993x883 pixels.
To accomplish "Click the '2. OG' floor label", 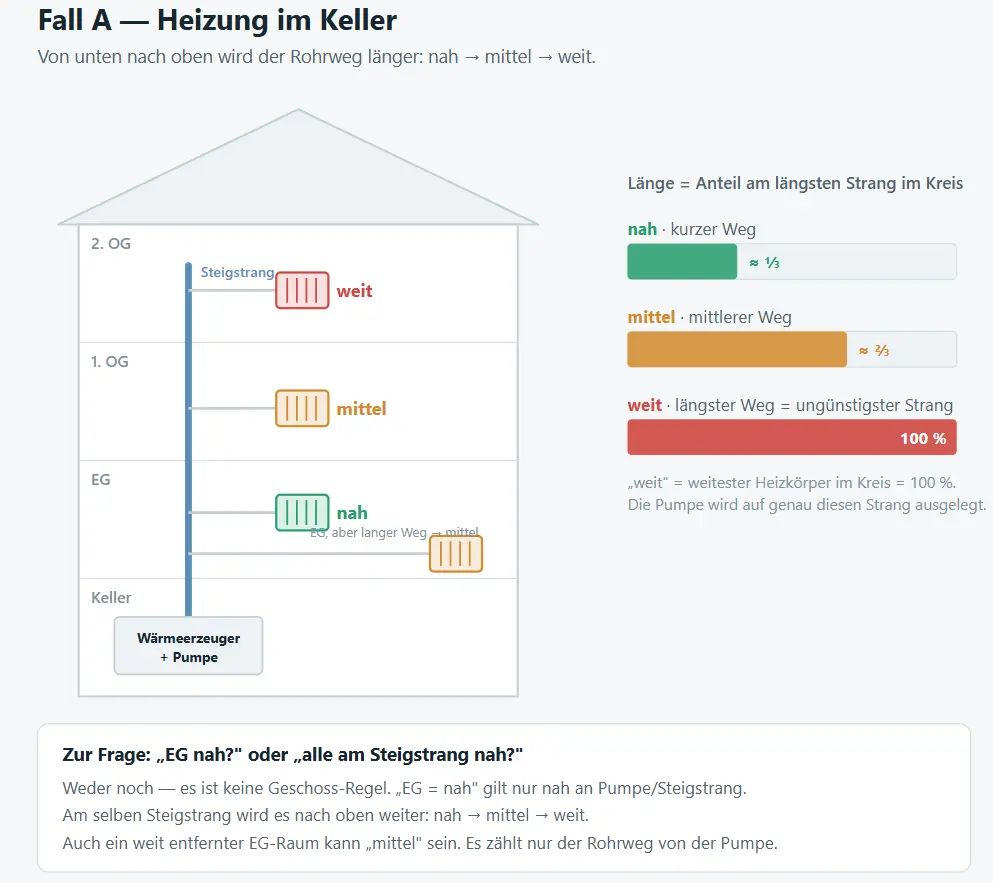I will pos(111,244).
